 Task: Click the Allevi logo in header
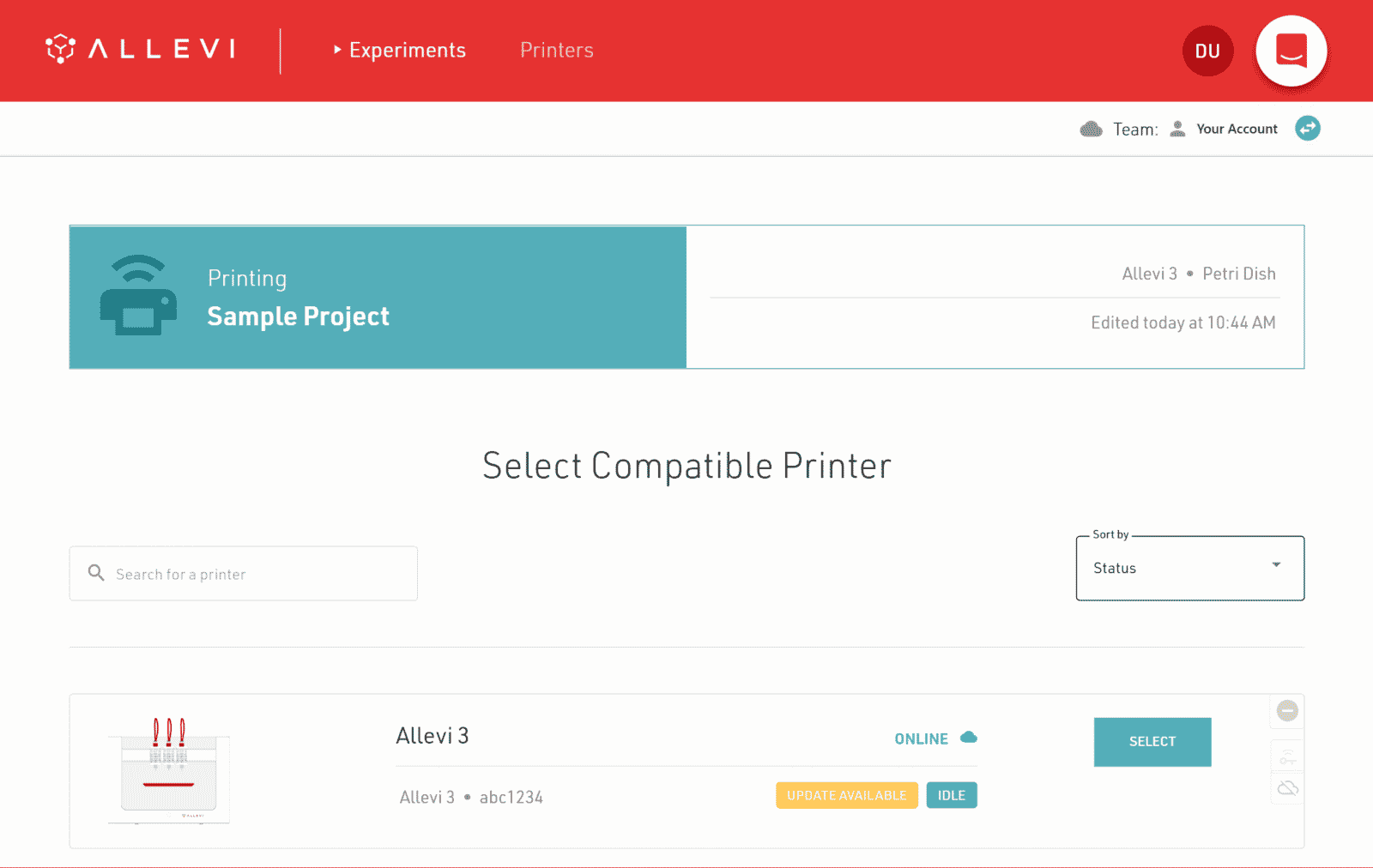[x=141, y=49]
